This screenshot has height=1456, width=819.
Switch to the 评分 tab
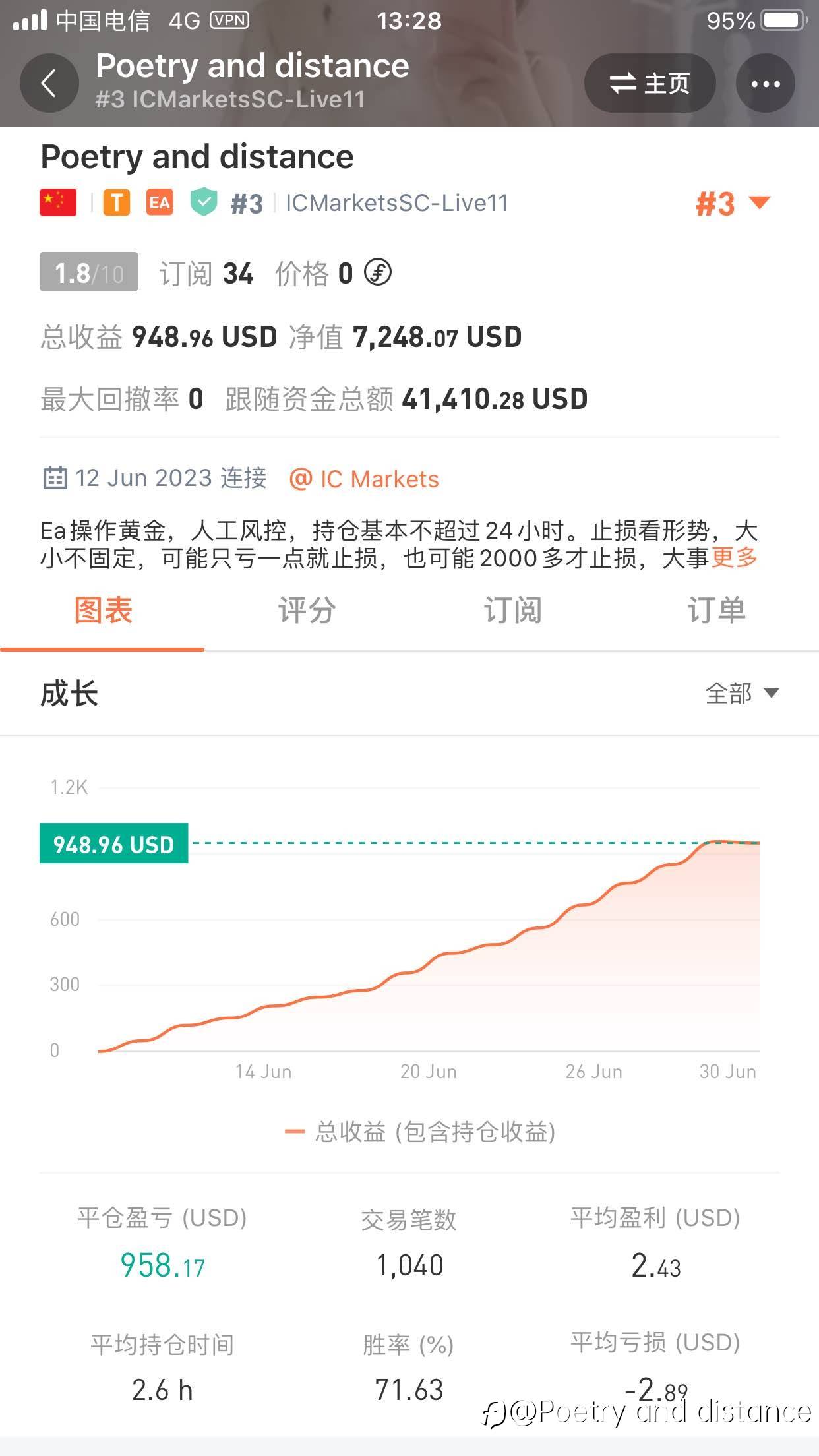(307, 611)
